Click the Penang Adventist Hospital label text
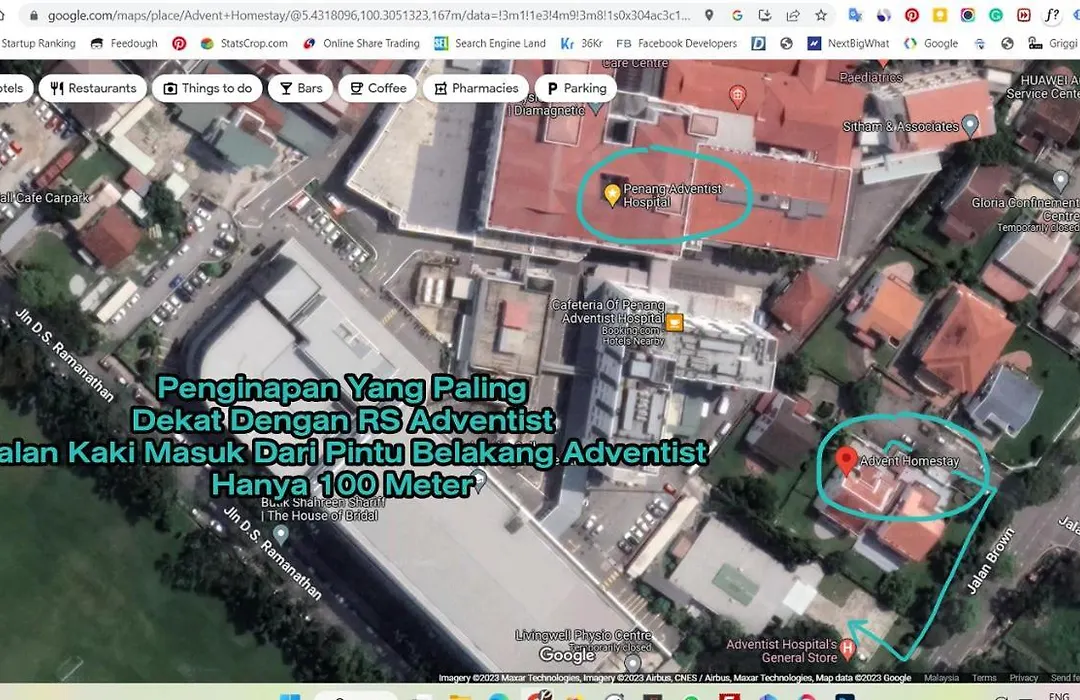 pyautogui.click(x=672, y=195)
